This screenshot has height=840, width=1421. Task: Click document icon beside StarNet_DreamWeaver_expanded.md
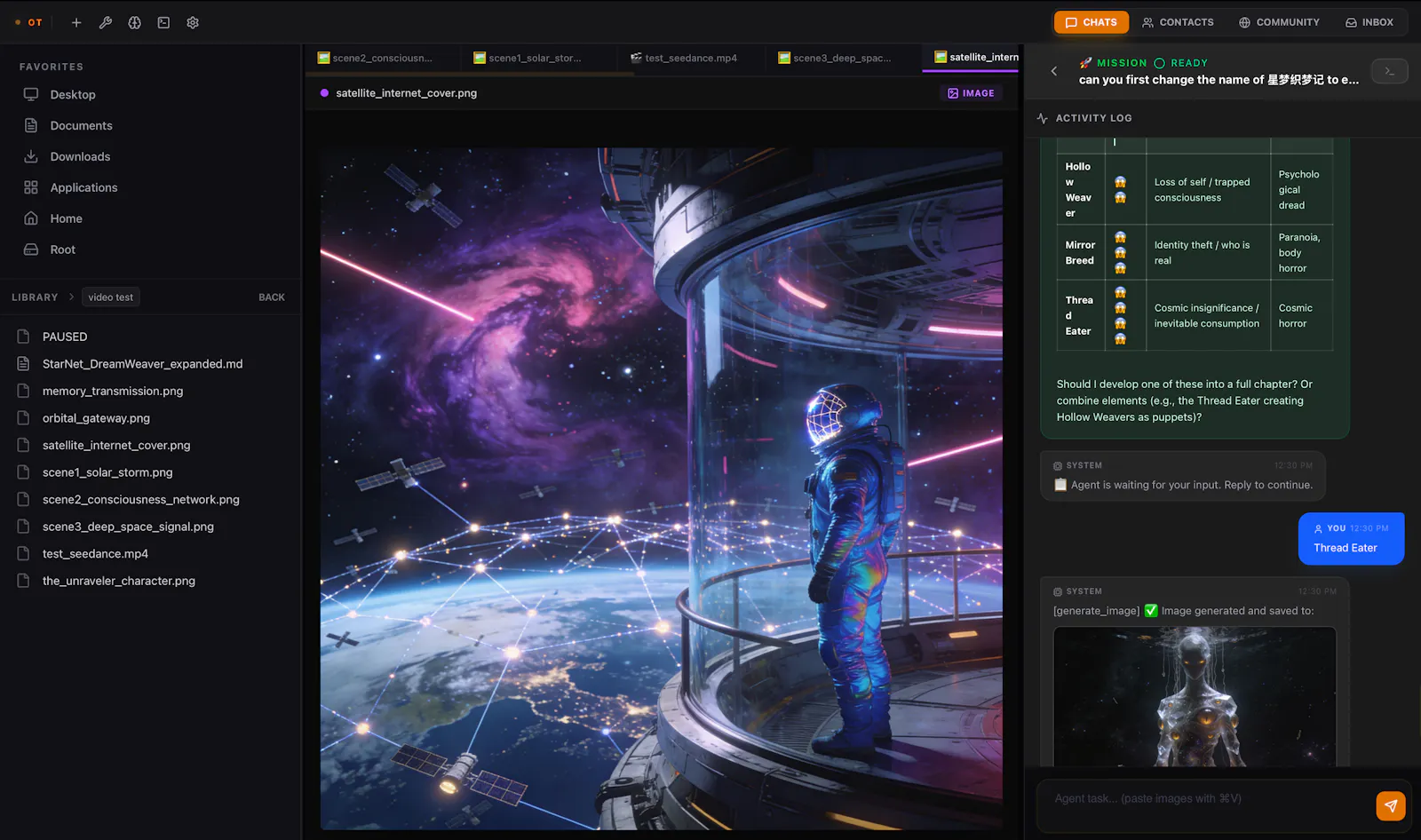click(x=24, y=364)
